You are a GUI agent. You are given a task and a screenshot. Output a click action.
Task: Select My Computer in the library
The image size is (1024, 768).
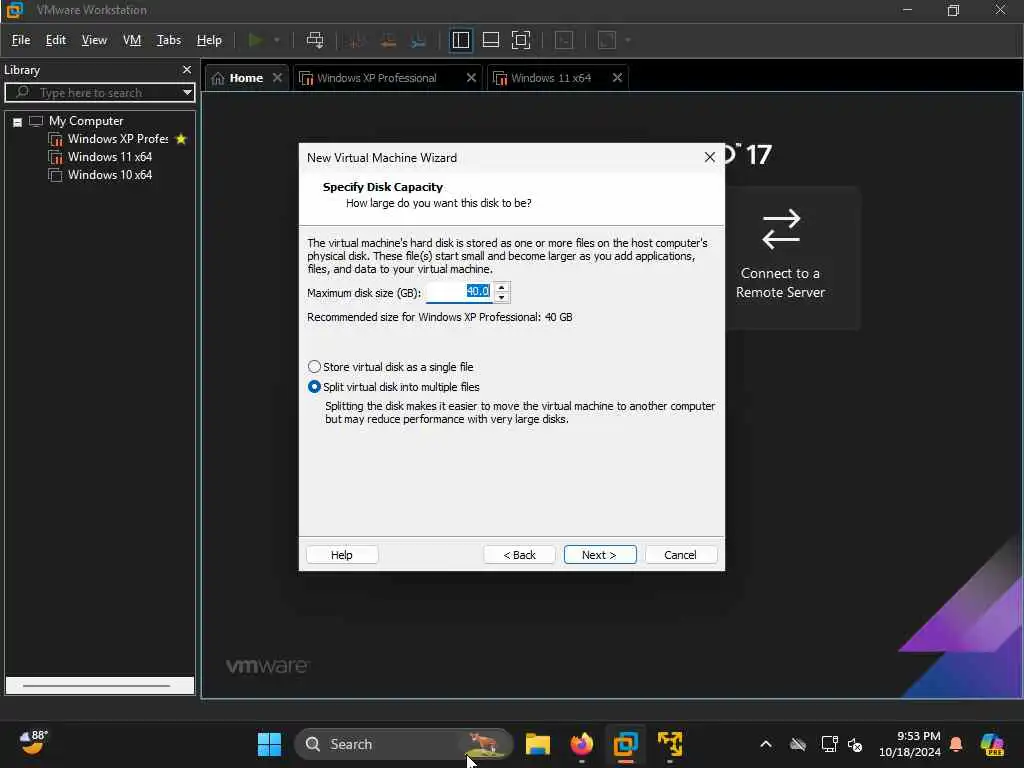[x=86, y=121]
